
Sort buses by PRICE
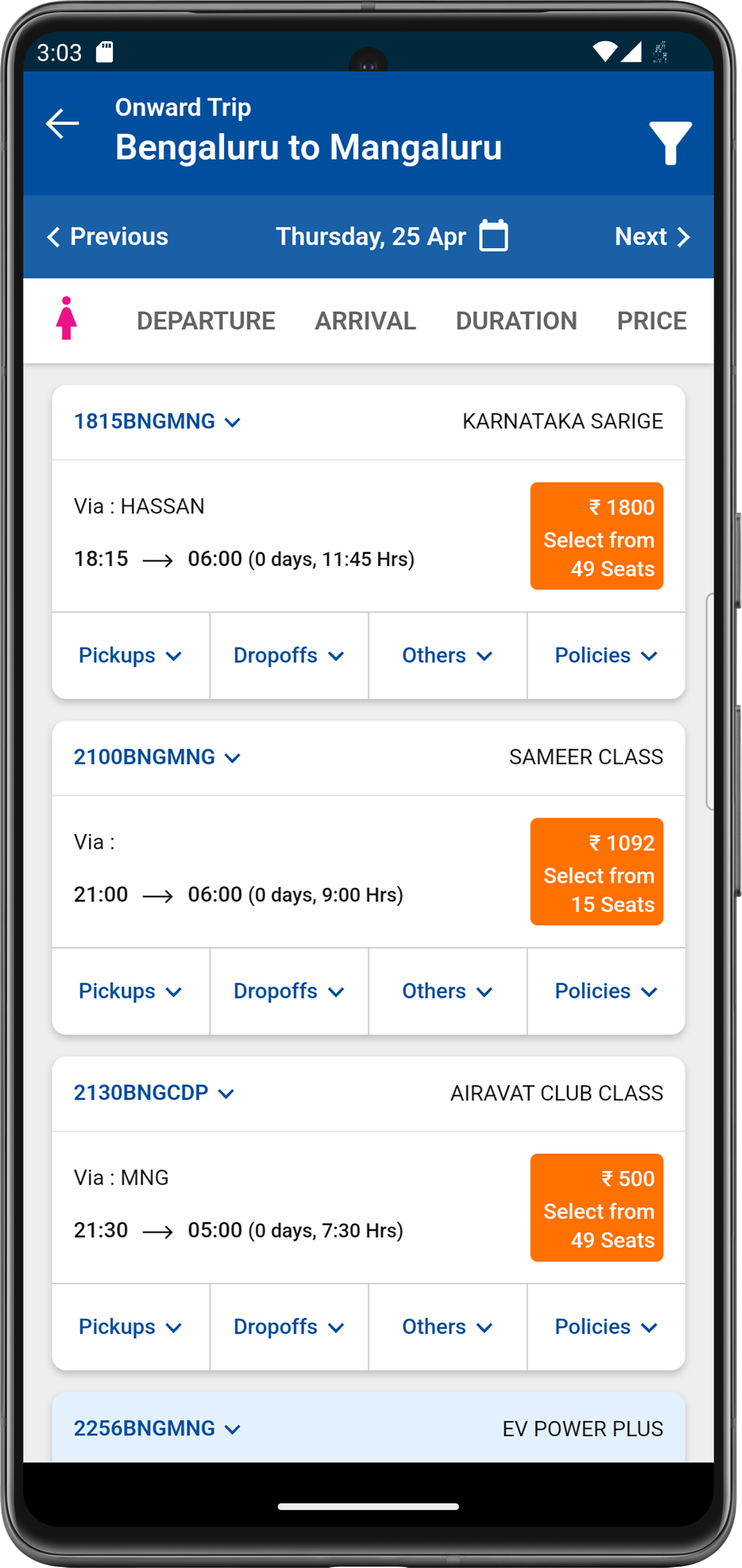(x=651, y=321)
